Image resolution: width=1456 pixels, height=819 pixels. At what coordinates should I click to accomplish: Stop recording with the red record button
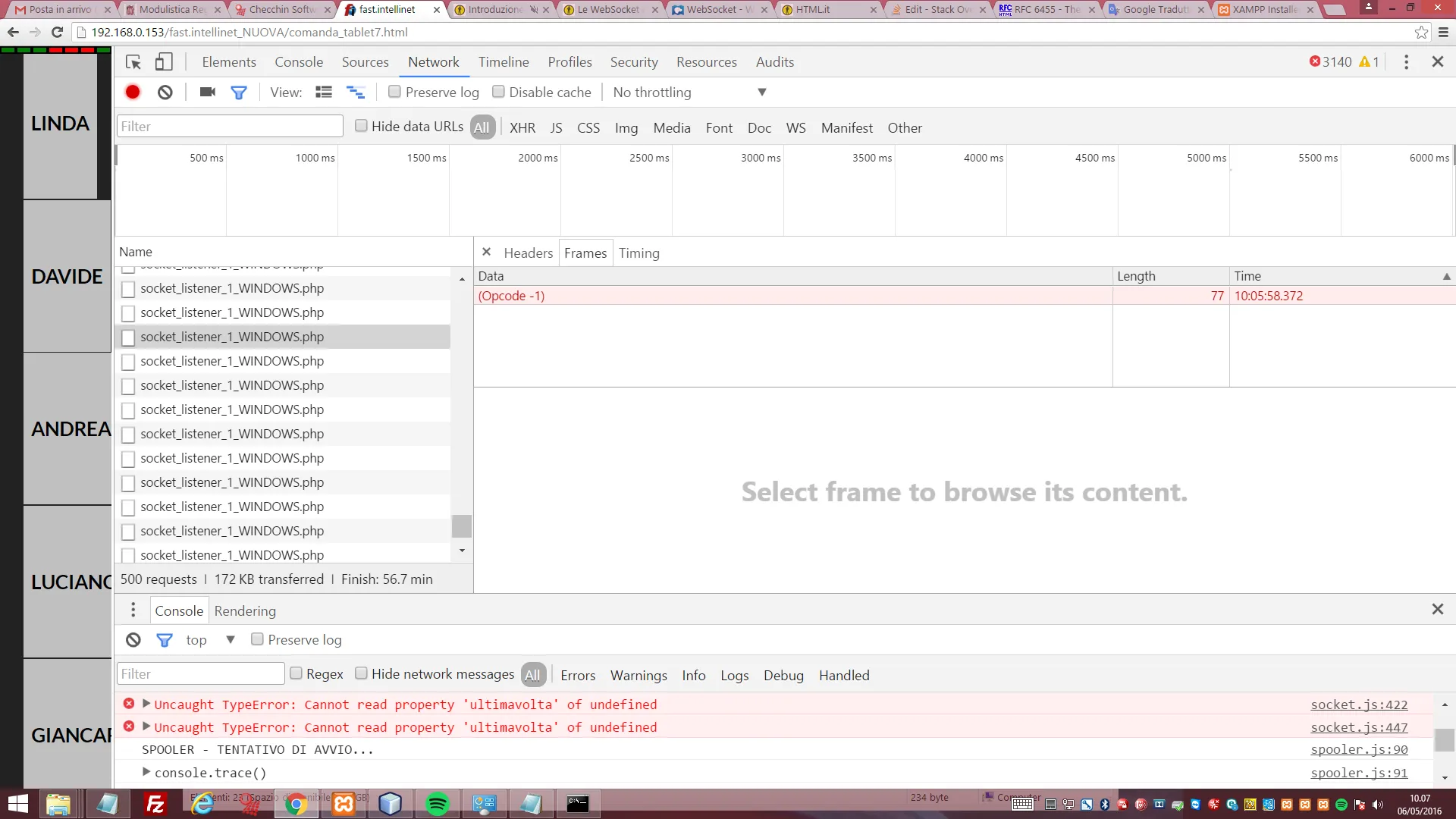[x=133, y=92]
